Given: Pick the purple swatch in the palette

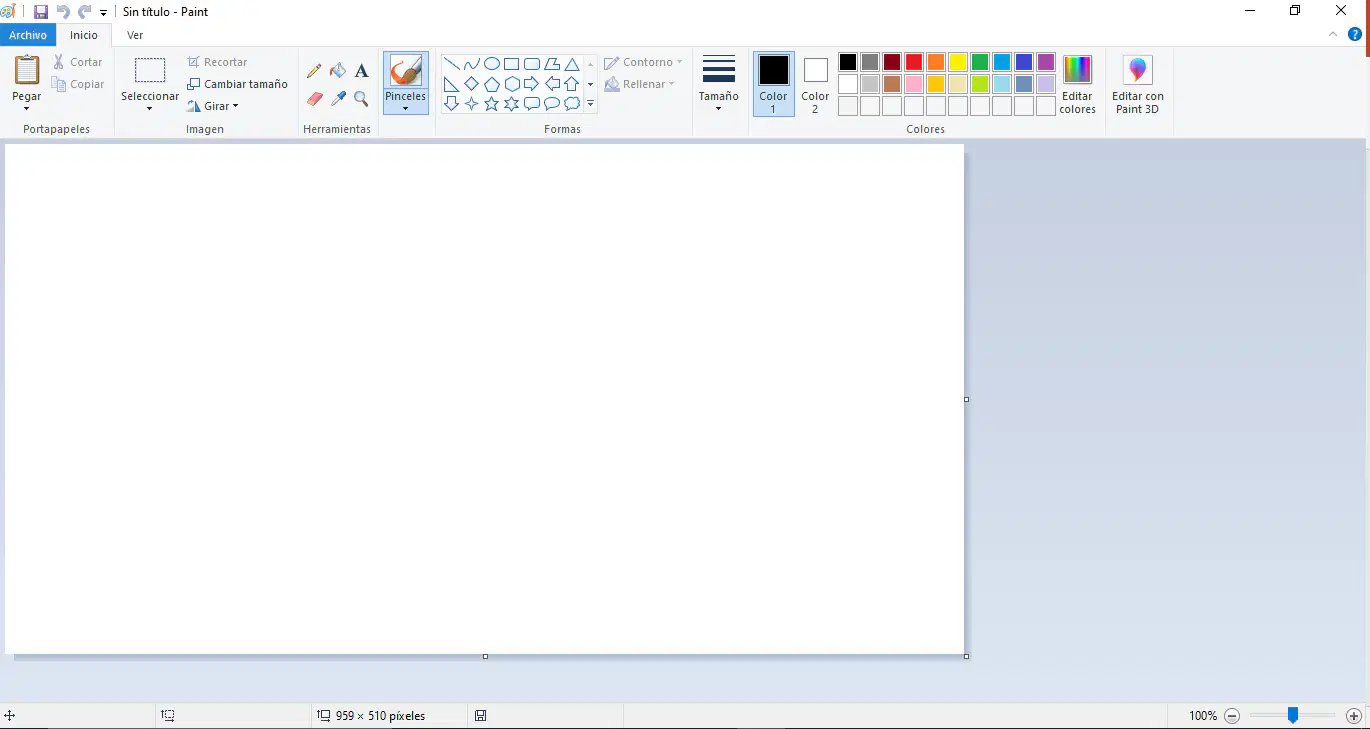Looking at the screenshot, I should coord(1046,62).
